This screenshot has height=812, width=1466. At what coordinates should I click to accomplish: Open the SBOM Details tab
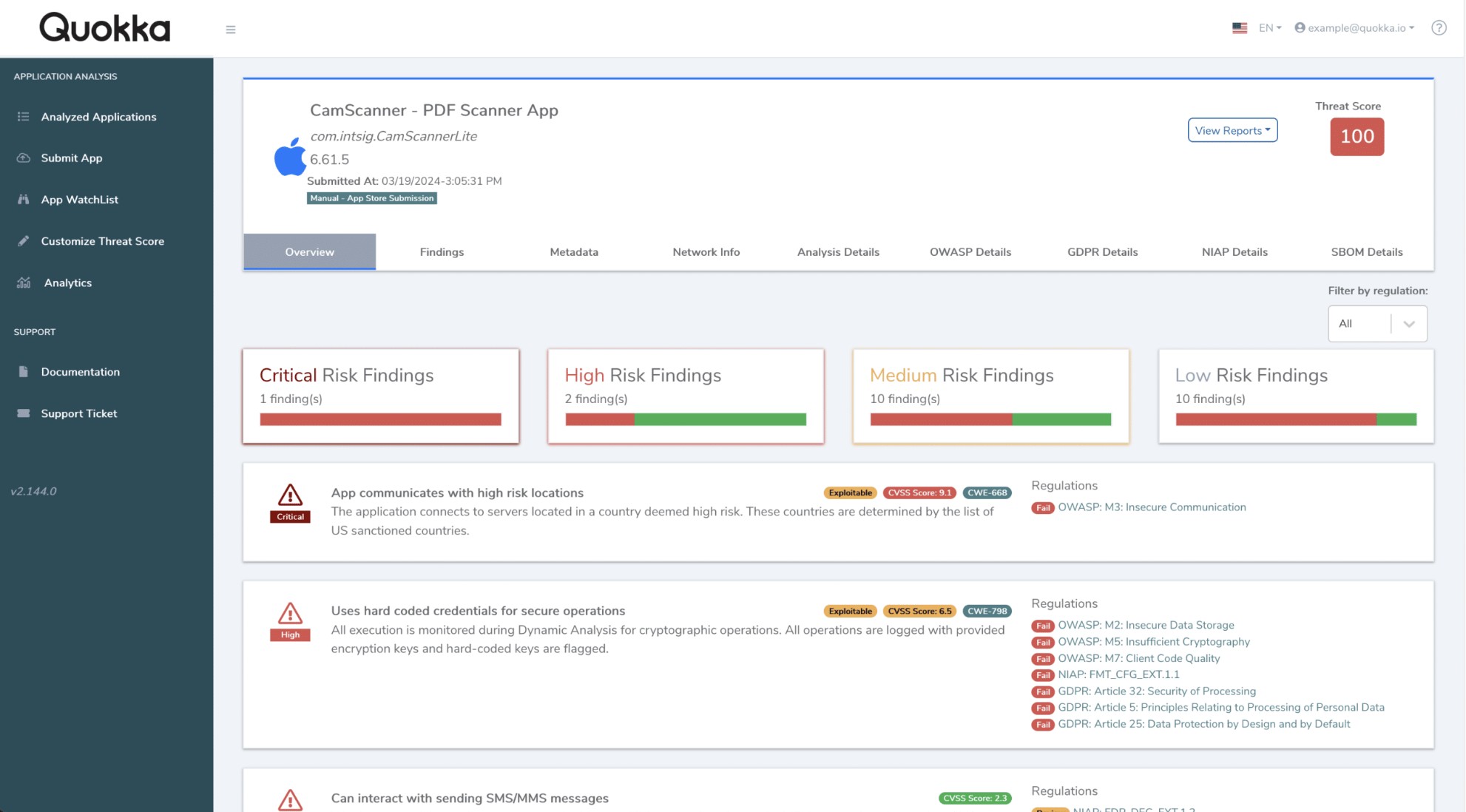coord(1367,252)
